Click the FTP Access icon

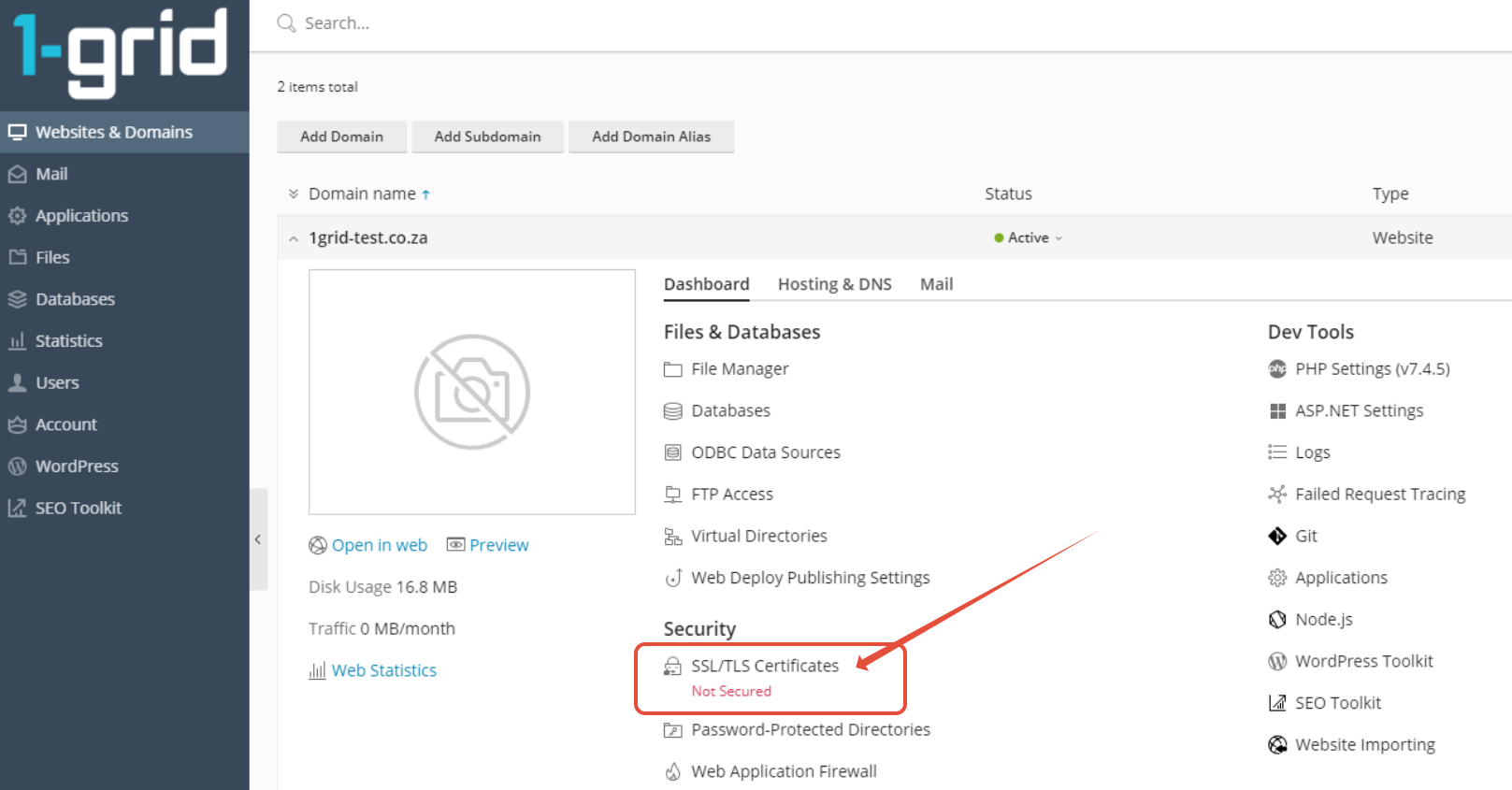coord(673,495)
